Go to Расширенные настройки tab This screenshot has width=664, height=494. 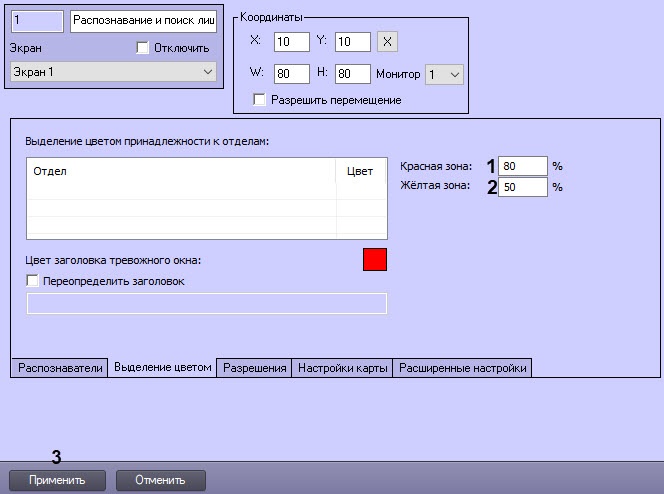(x=462, y=368)
